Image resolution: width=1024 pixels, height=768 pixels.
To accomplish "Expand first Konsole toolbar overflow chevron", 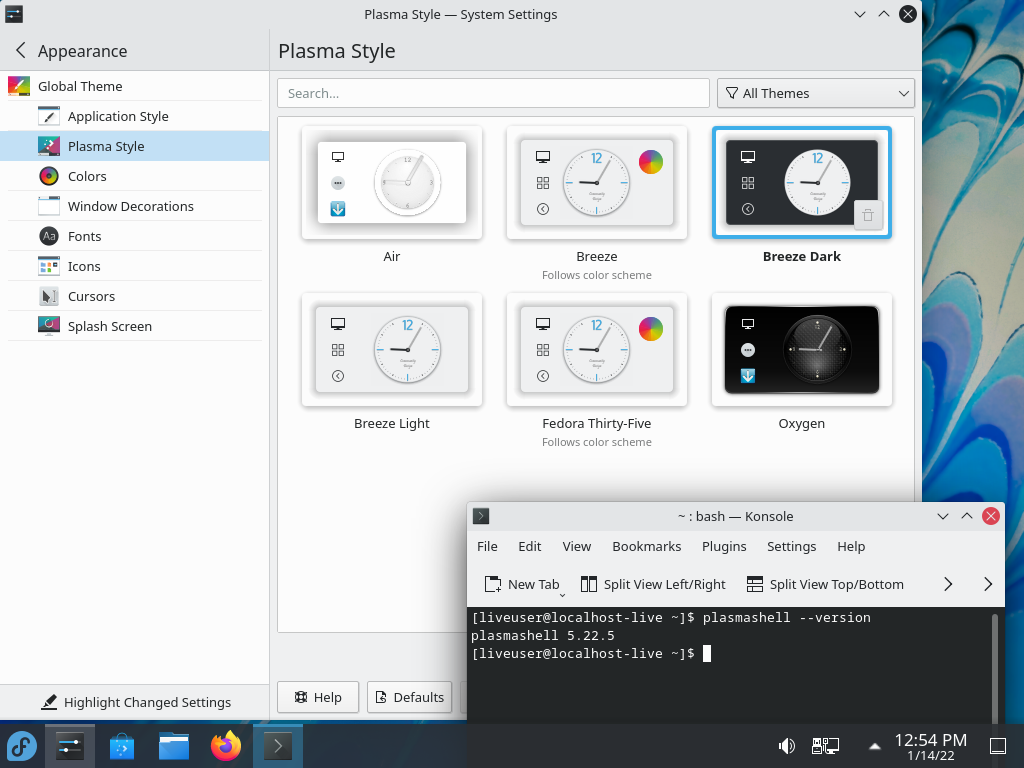I will [x=948, y=584].
